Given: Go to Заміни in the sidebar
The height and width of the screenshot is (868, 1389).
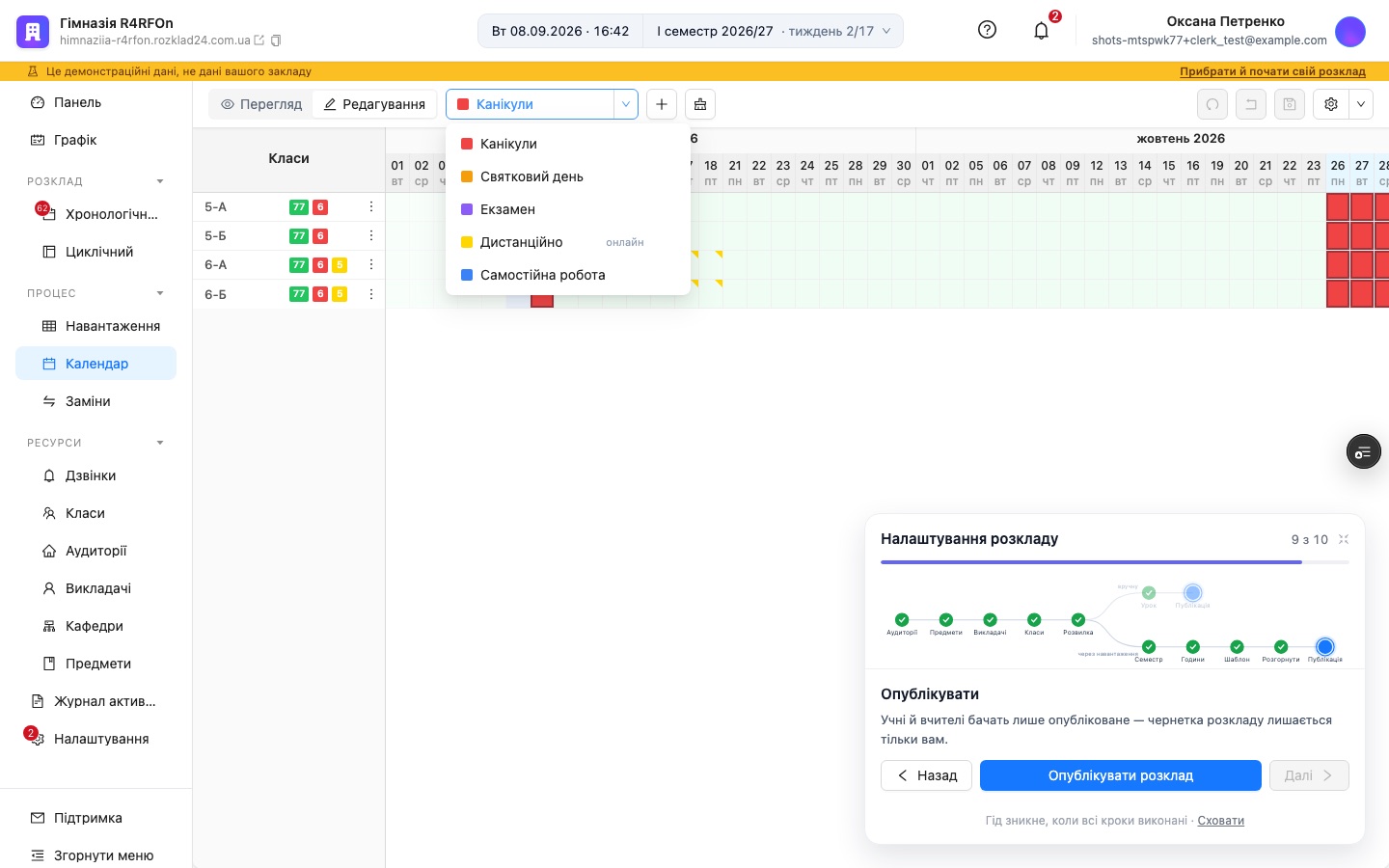Looking at the screenshot, I should (x=96, y=401).
